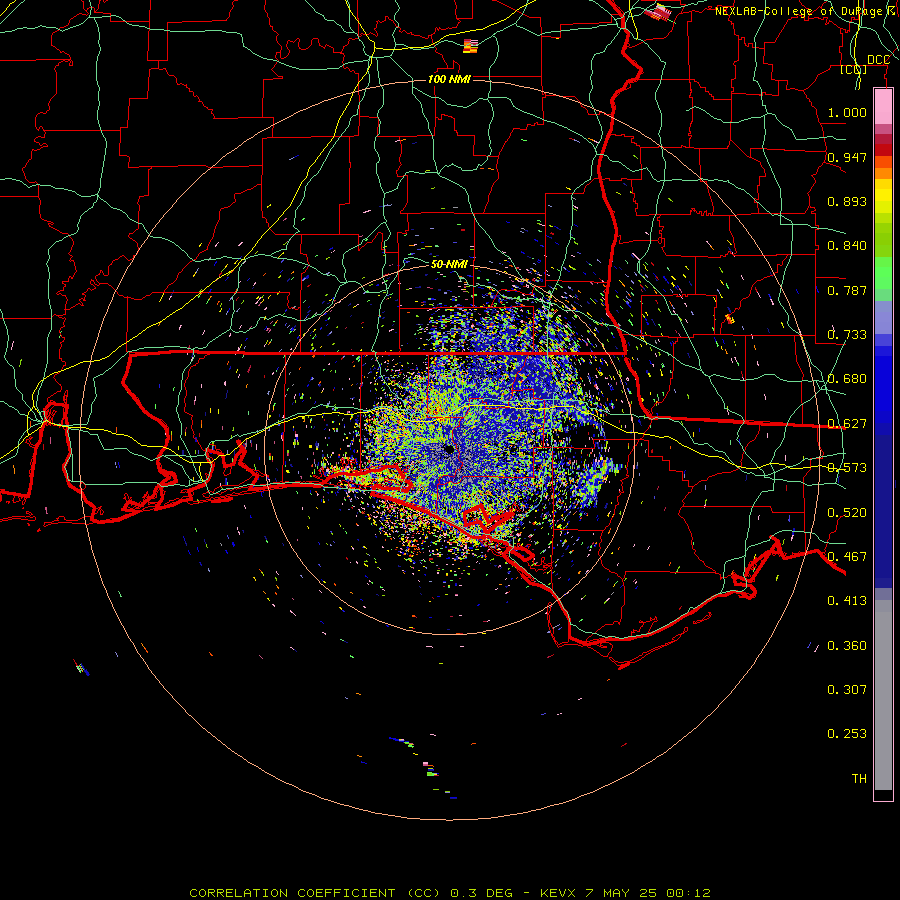The width and height of the screenshot is (900, 900).
Task: Click the 50 NMI range ring label
Action: (449, 264)
